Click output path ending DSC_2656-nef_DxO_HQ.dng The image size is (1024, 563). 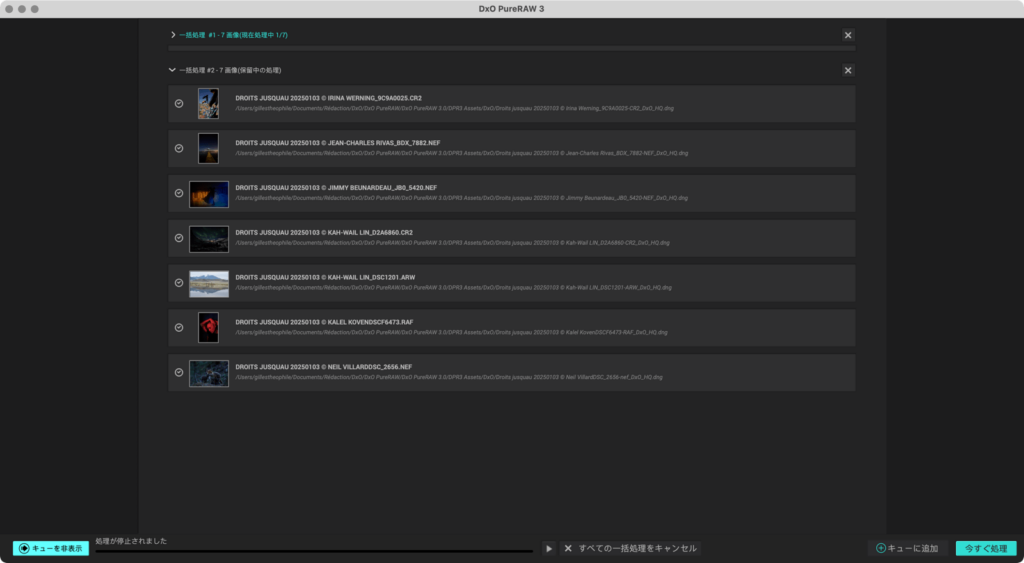point(449,378)
